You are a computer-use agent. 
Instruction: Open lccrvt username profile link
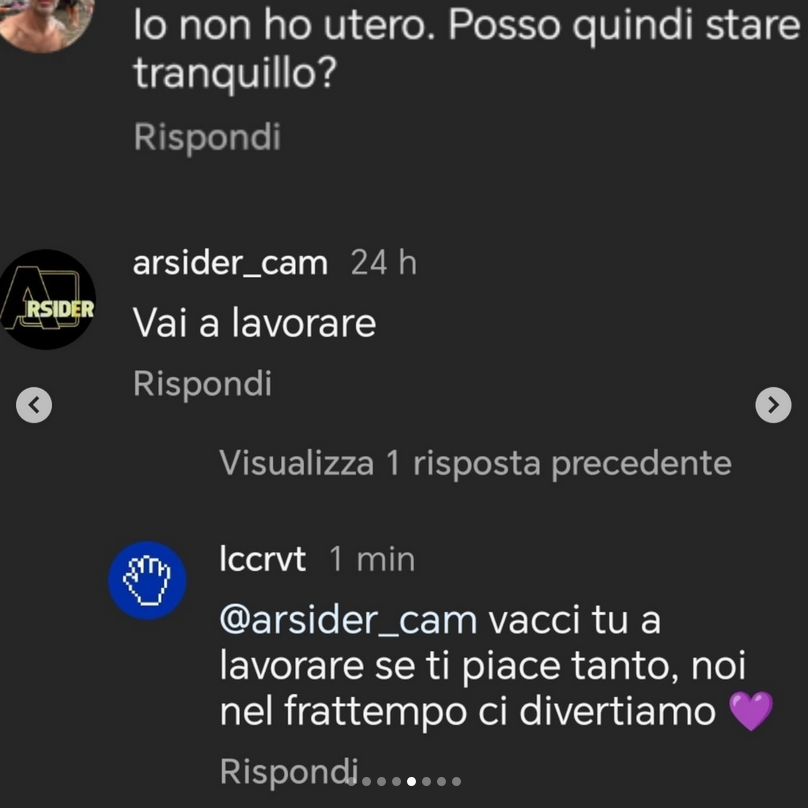pyautogui.click(x=263, y=559)
